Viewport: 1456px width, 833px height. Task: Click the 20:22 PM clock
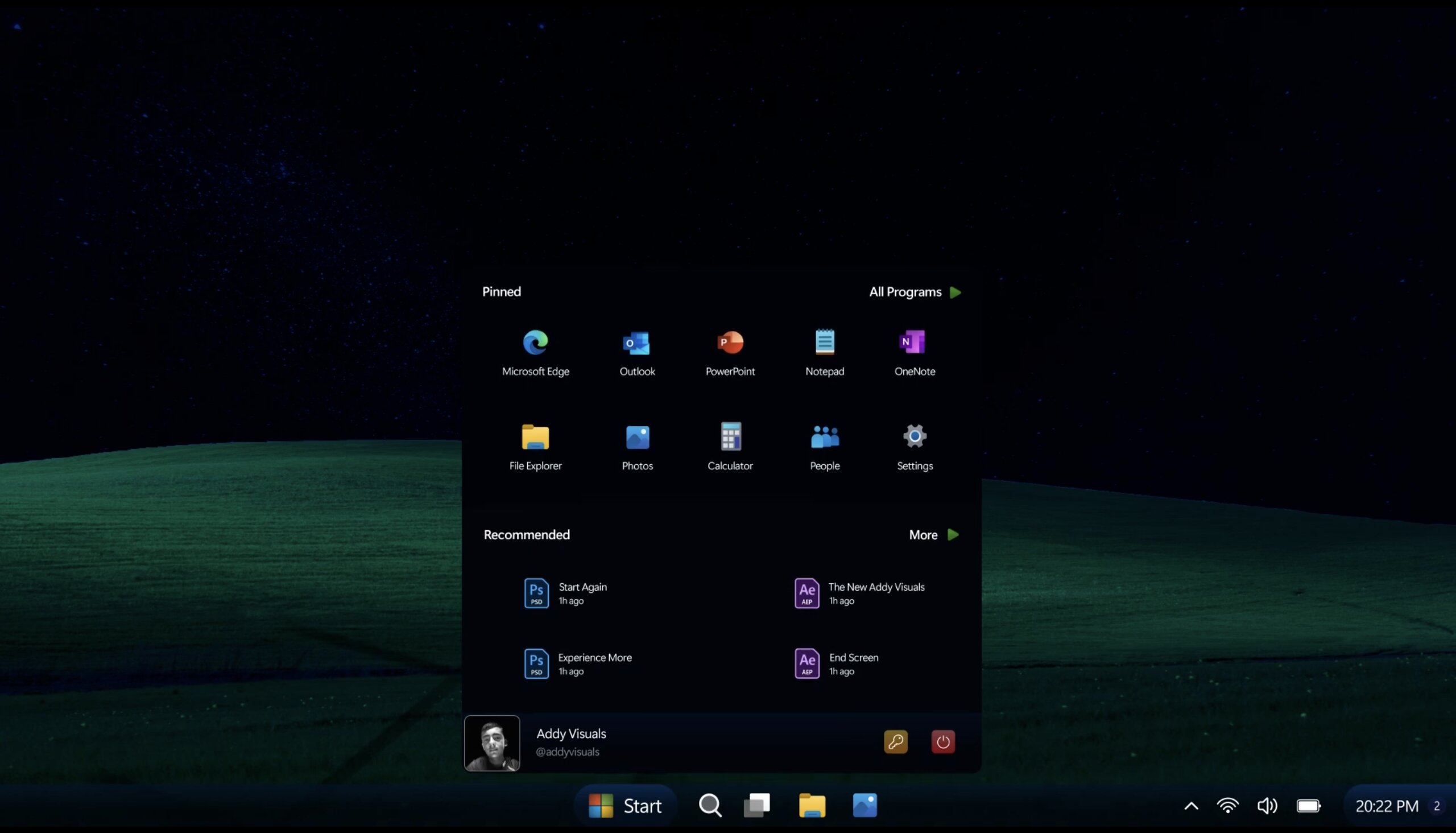(1387, 806)
